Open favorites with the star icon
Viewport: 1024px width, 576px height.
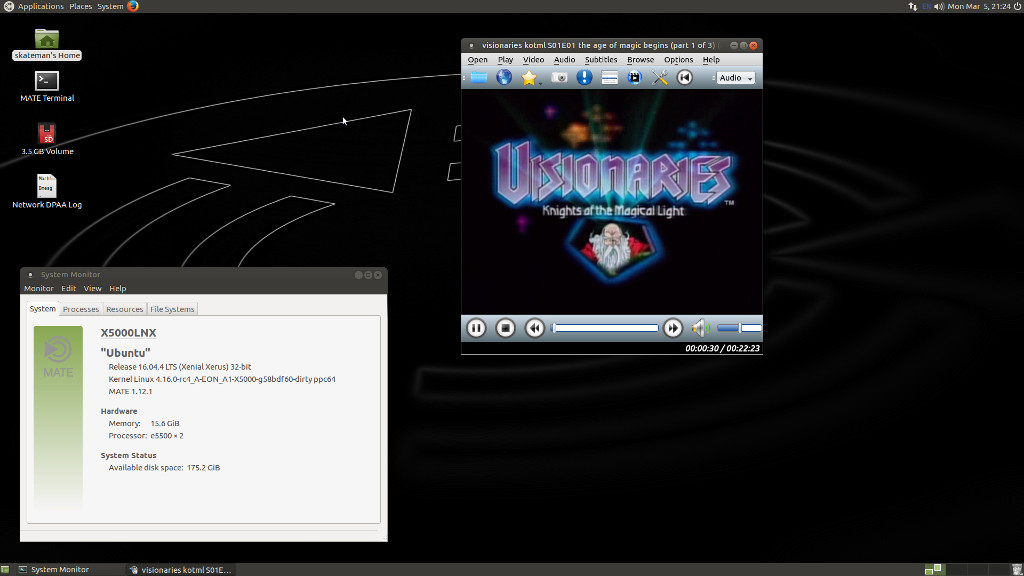coord(528,78)
